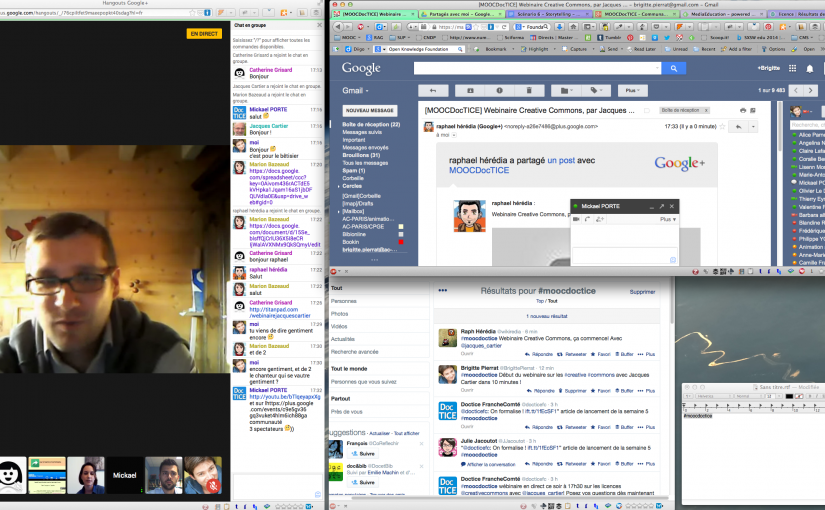Image resolution: width=825 pixels, height=510 pixels.
Task: Open Brouillons (31) folder
Action: click(361, 155)
